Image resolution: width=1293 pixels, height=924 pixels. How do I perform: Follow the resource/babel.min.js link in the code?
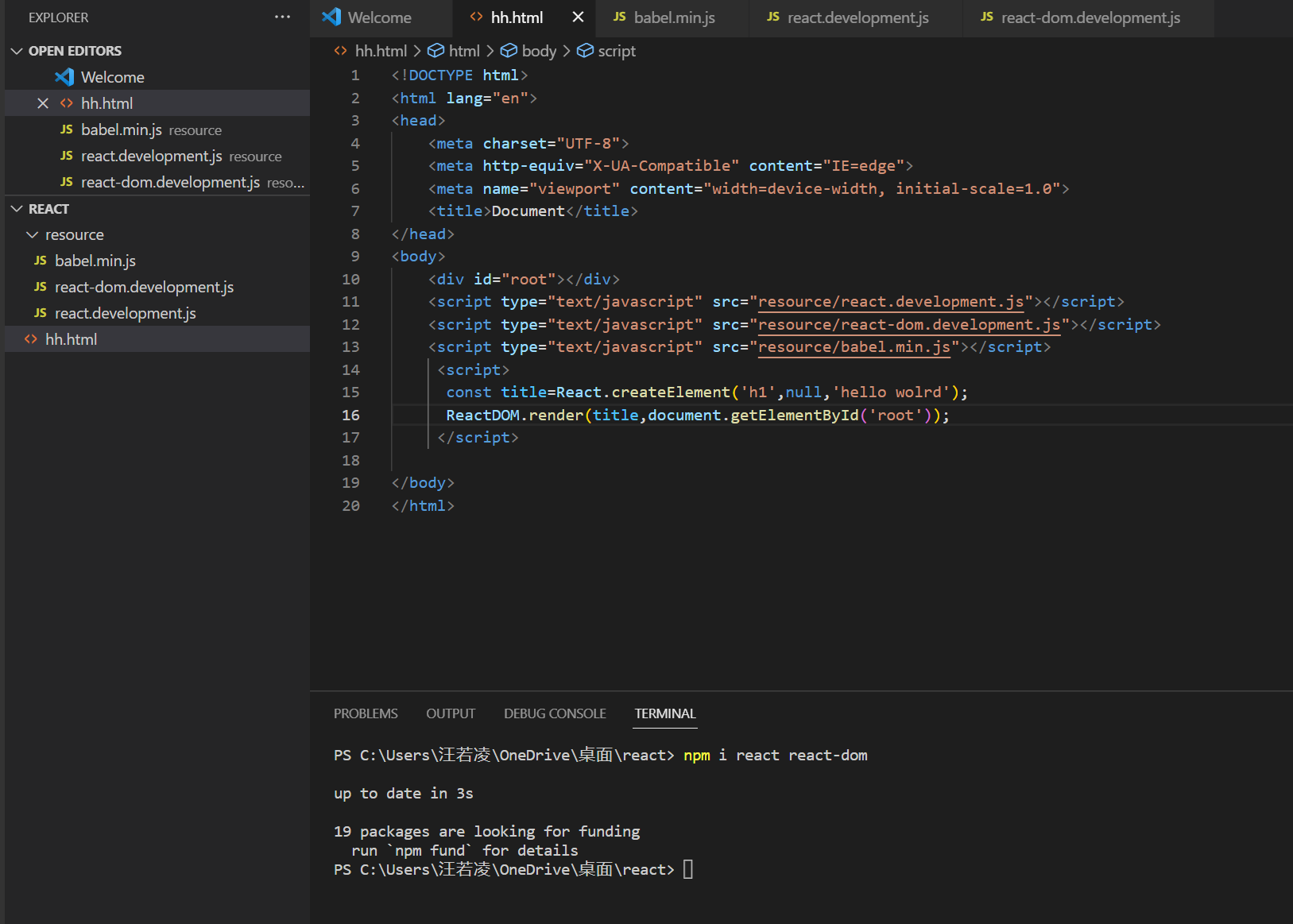coord(854,347)
